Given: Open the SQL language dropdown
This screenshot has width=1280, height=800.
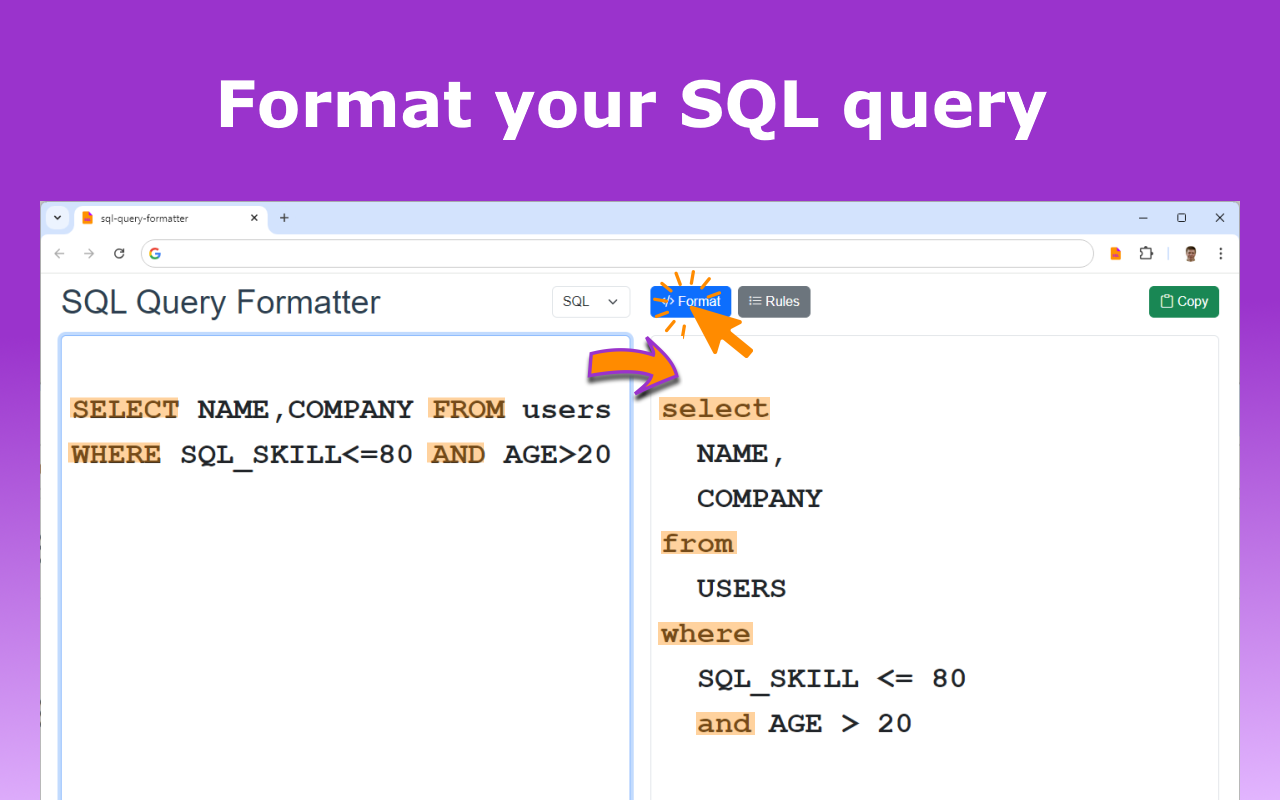Looking at the screenshot, I should click(x=591, y=301).
